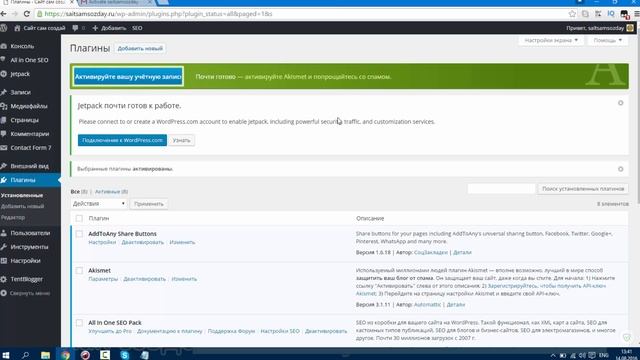
Task: Click Применить bulk action button
Action: point(149,204)
